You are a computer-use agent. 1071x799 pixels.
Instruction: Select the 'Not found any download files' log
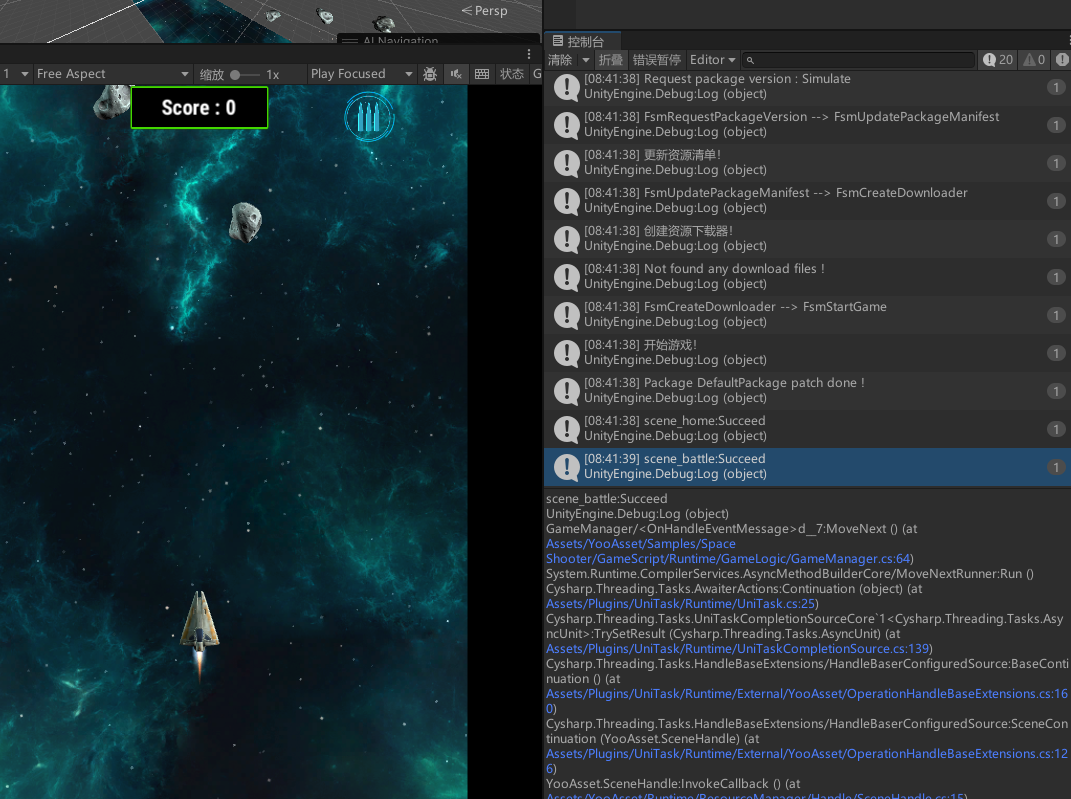point(807,277)
